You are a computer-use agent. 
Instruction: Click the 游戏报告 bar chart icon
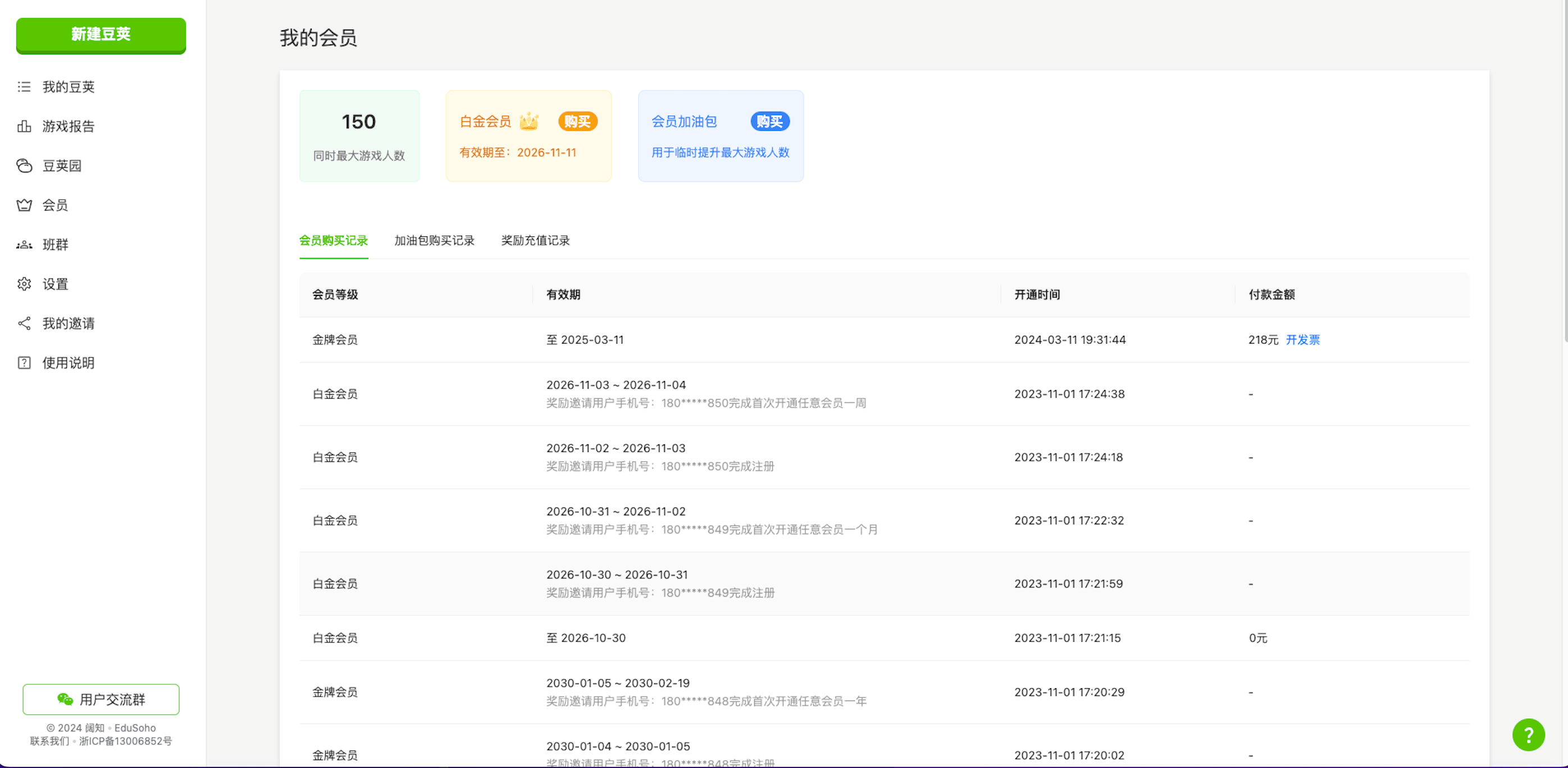pyautogui.click(x=24, y=126)
